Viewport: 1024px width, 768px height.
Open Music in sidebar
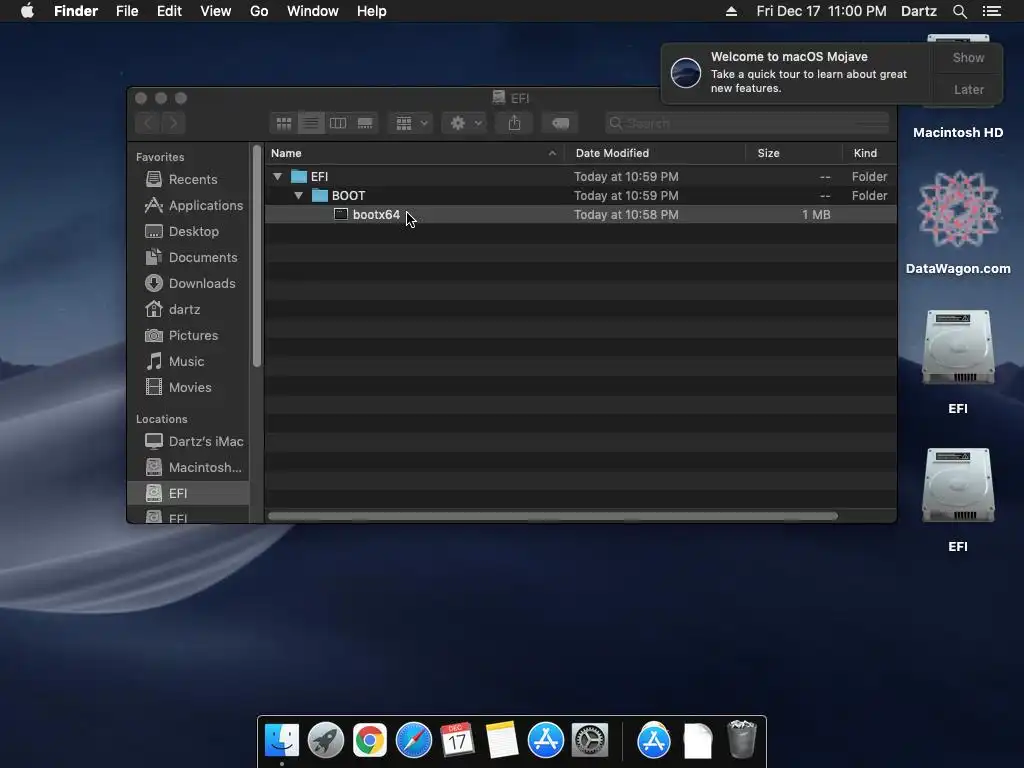[189, 361]
